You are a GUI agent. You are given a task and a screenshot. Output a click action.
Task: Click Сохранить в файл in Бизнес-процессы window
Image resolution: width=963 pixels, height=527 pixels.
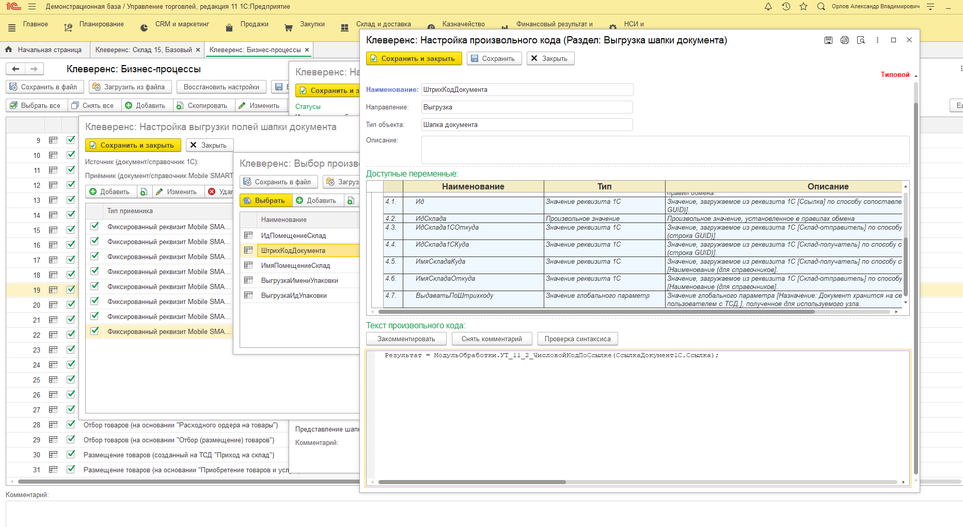click(43, 87)
